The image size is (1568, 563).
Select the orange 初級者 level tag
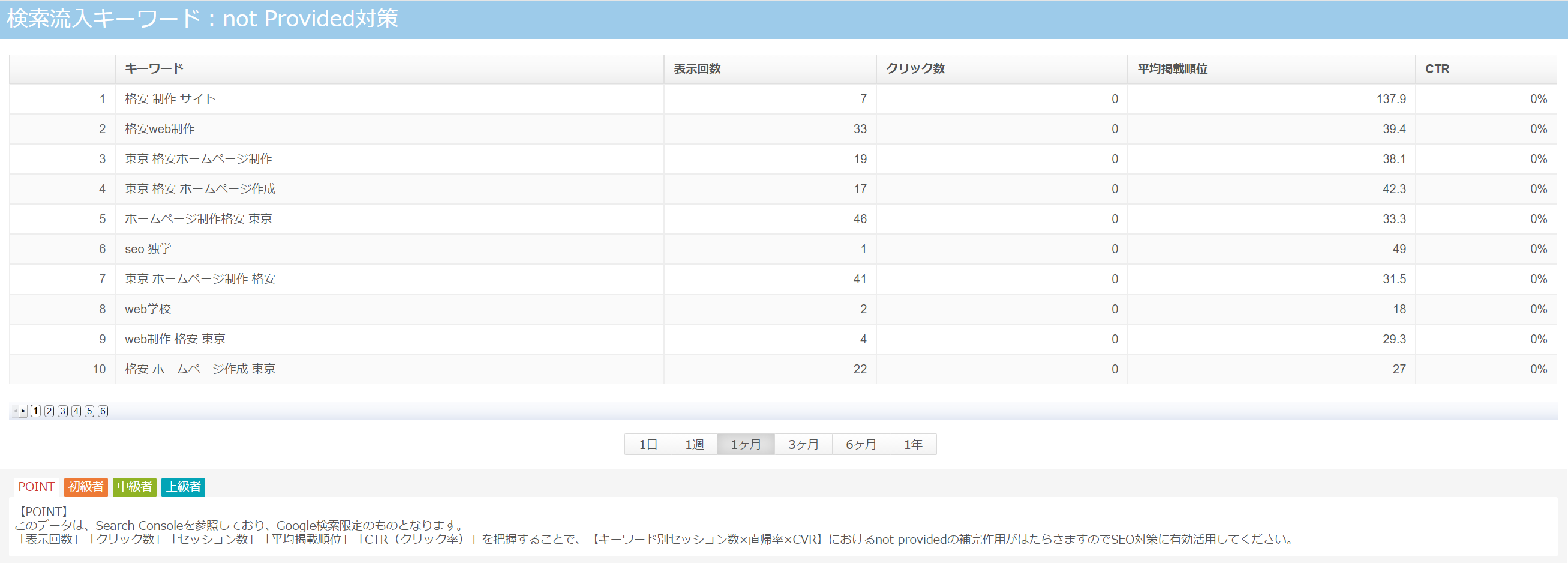[x=86, y=487]
